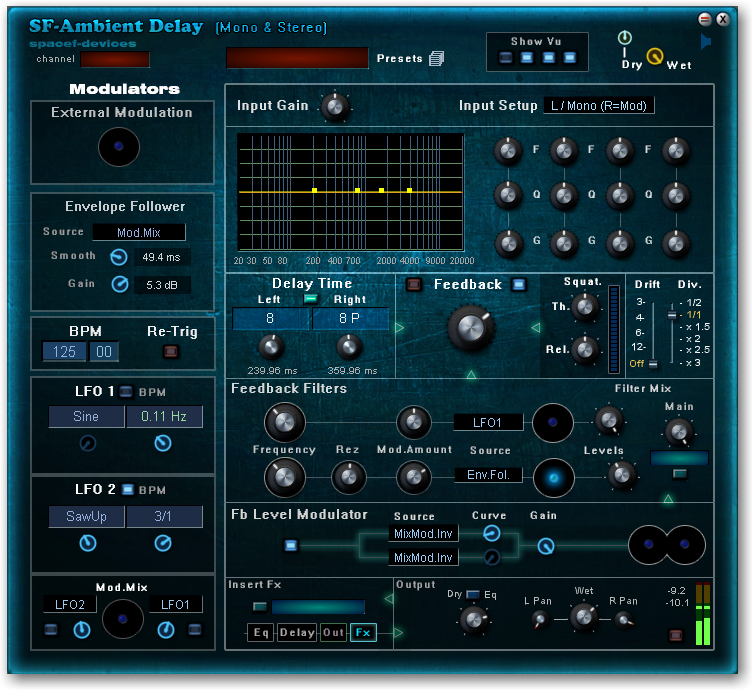Viewport: 753px width, 690px height.
Task: Toggle LFO 1 BPM sync
Action: point(126,391)
